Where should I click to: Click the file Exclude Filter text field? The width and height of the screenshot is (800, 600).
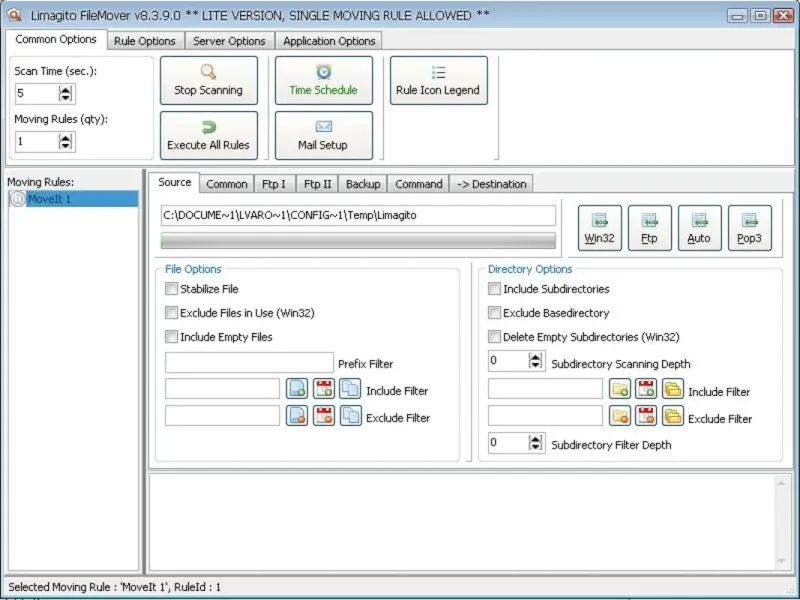point(222,416)
